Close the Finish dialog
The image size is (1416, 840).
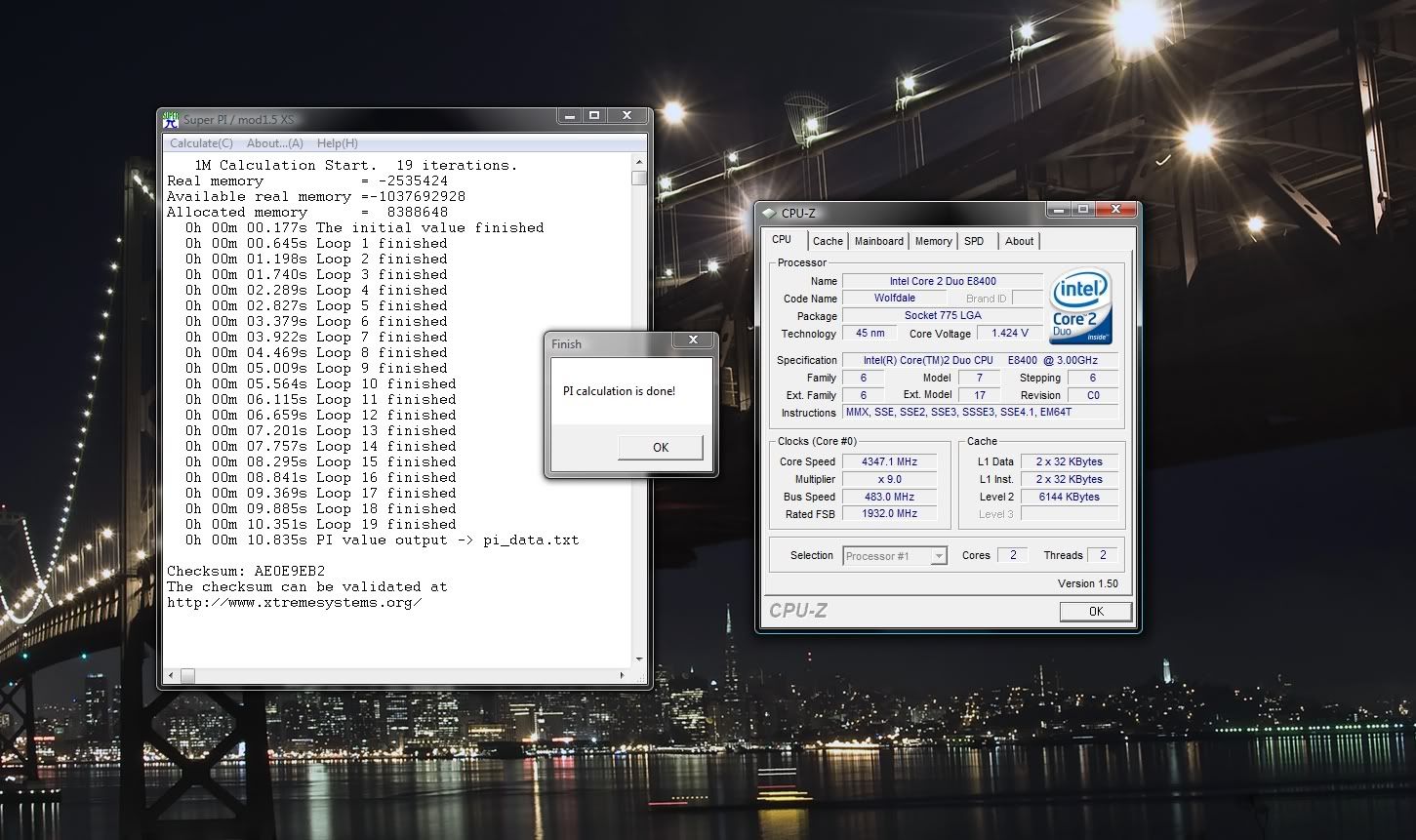click(693, 340)
